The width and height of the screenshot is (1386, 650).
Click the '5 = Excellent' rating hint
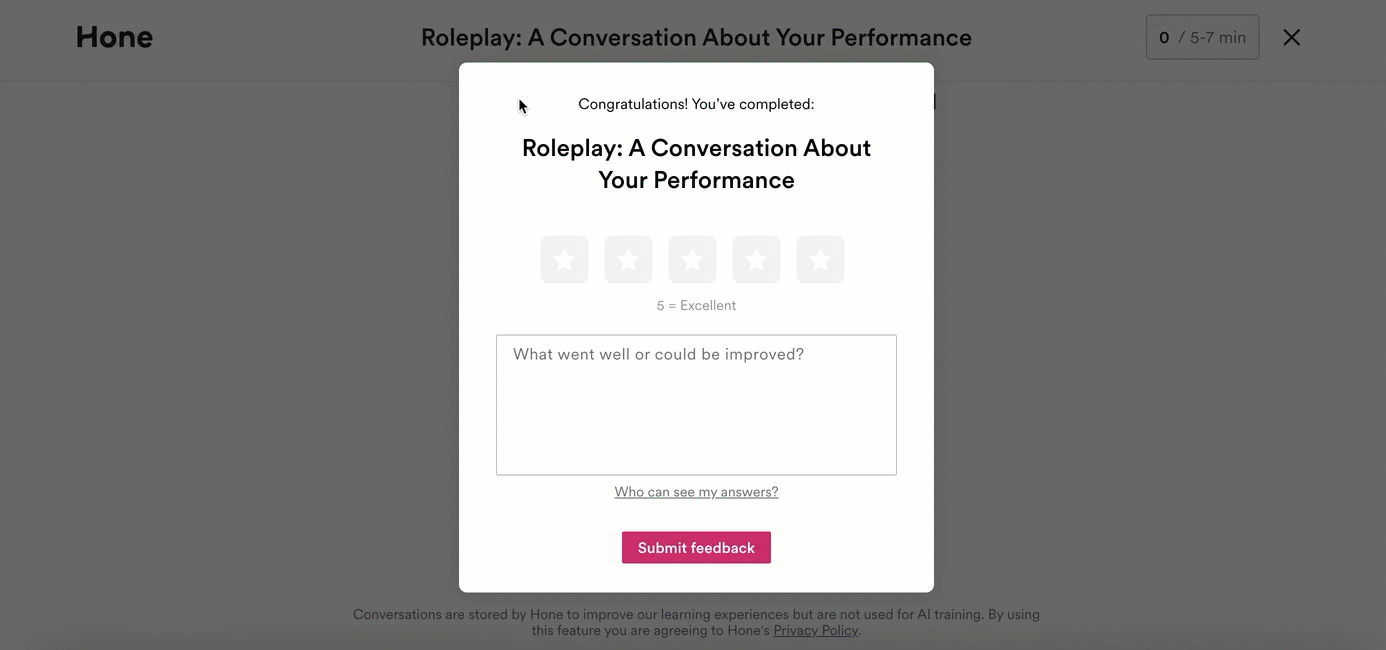click(696, 306)
